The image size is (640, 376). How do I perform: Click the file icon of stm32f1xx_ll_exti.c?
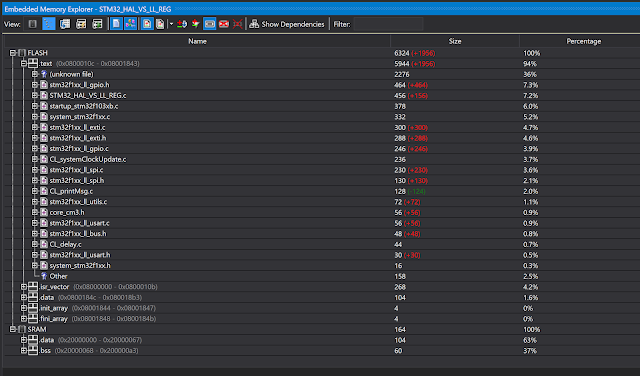44,127
